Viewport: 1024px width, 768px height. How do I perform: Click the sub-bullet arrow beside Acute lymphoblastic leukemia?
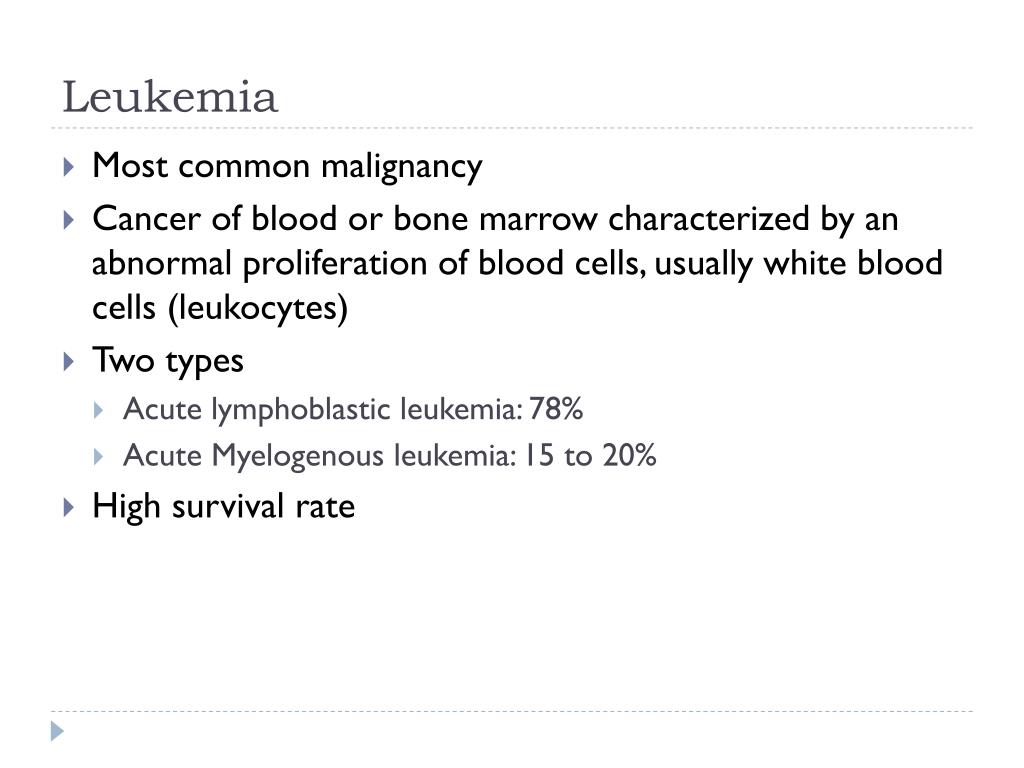[99, 410]
